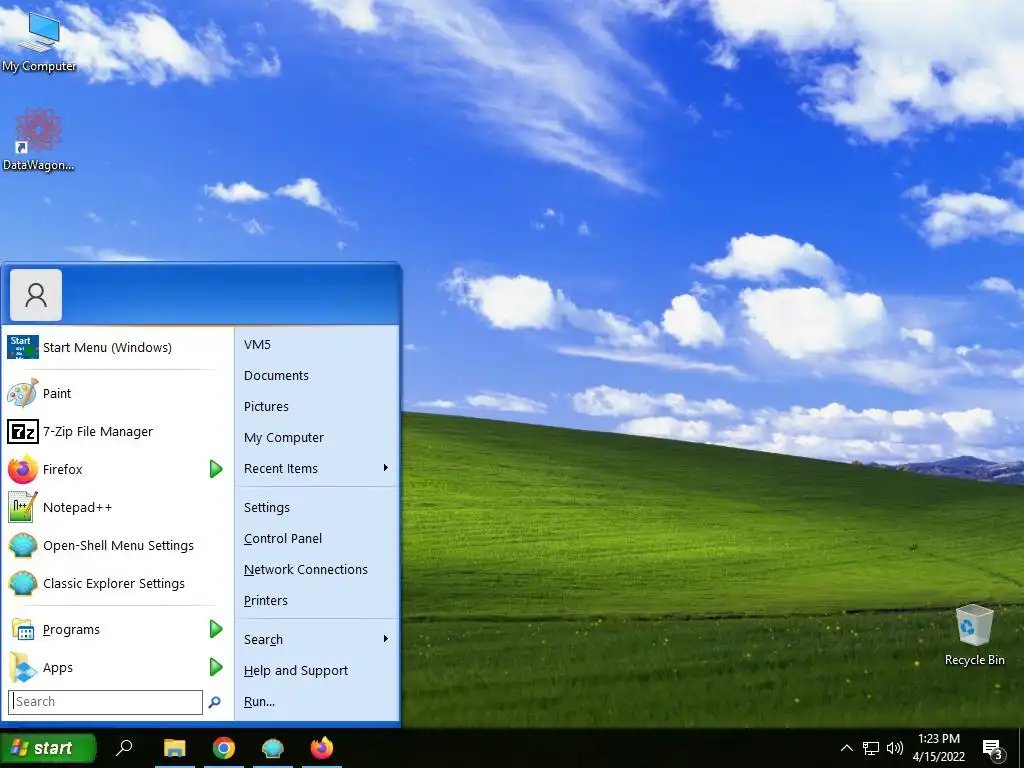
Task: Open the Apps folder icon
Action: click(x=23, y=667)
